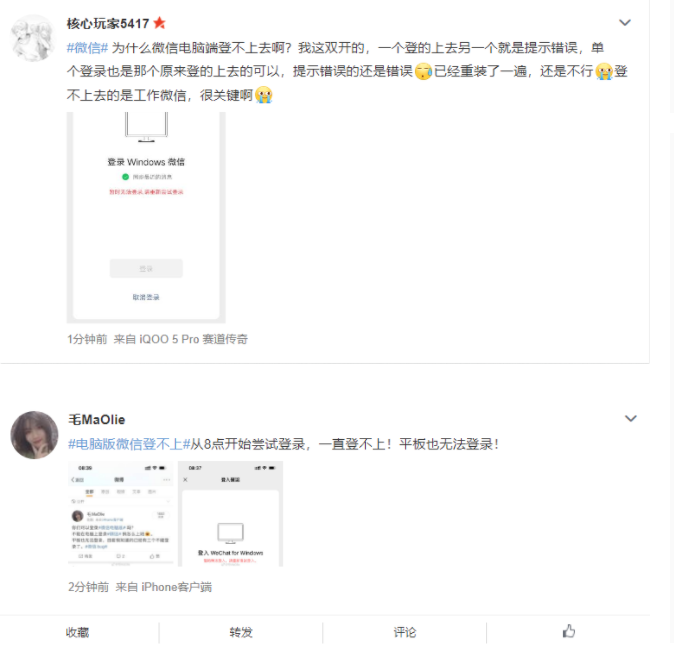Click the red star badge beside 核心玩家5417
The height and width of the screenshot is (659, 674).
click(x=159, y=22)
